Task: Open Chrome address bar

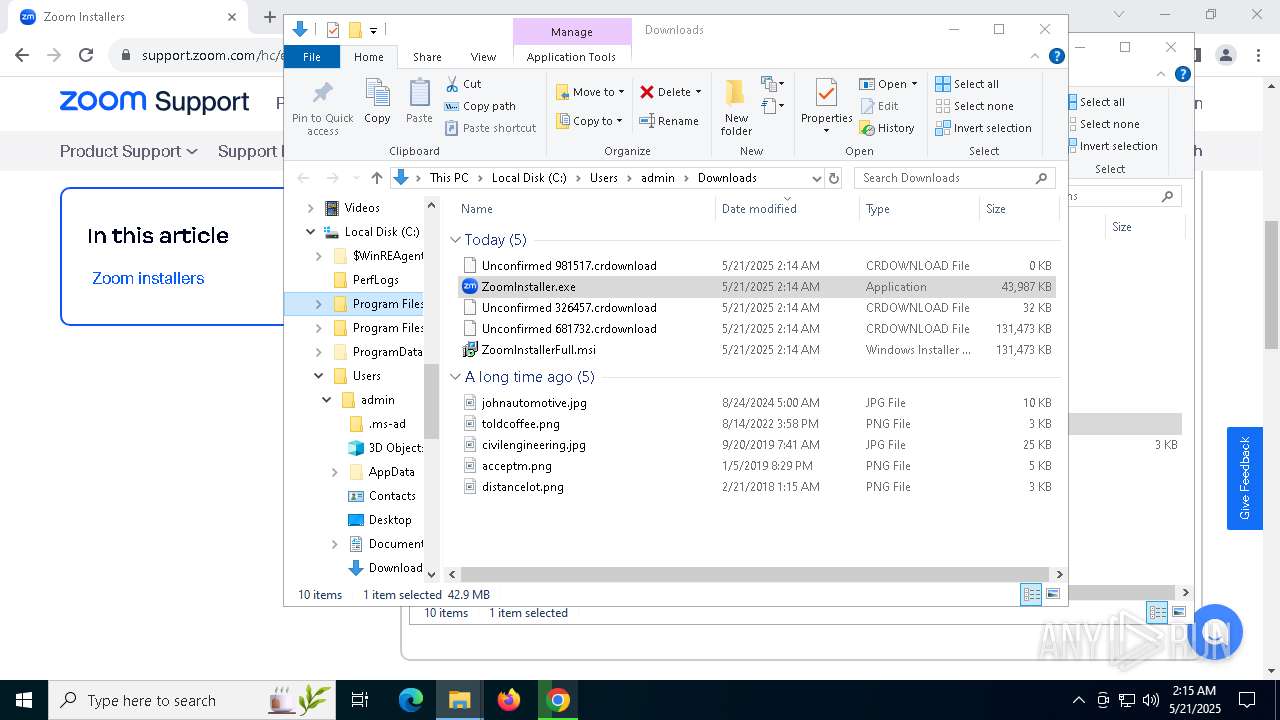Action: 200,56
